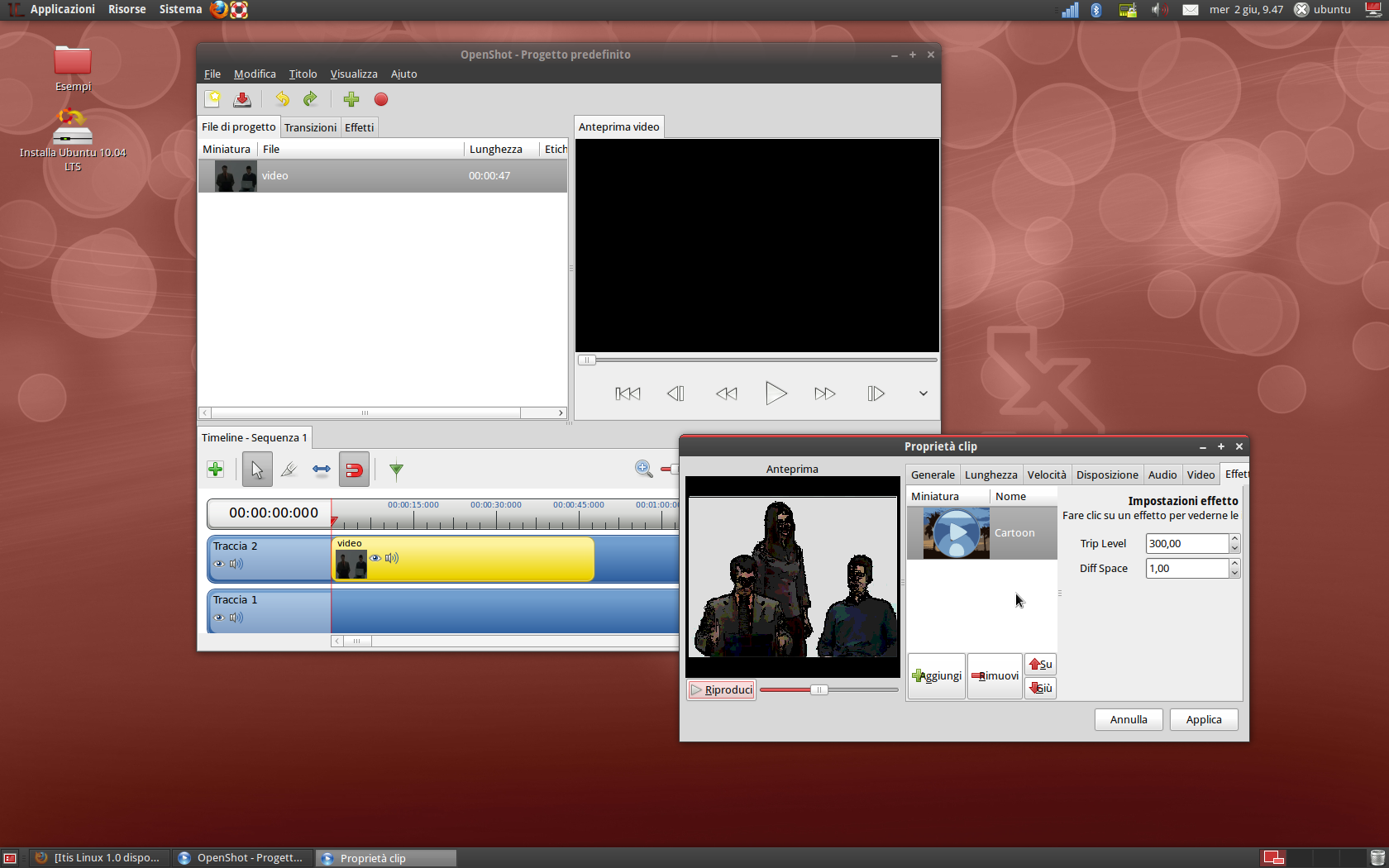
Task: Toggle the video clip speaker icon
Action: [392, 558]
